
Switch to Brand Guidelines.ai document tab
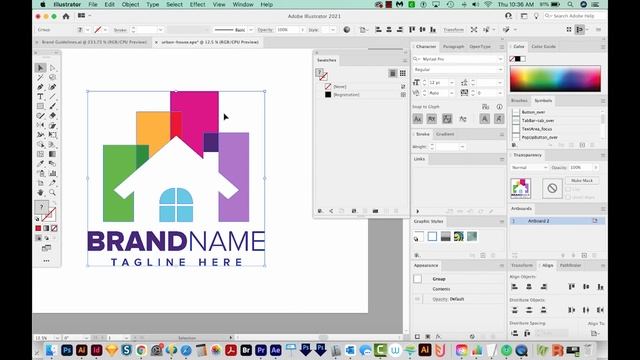94,42
